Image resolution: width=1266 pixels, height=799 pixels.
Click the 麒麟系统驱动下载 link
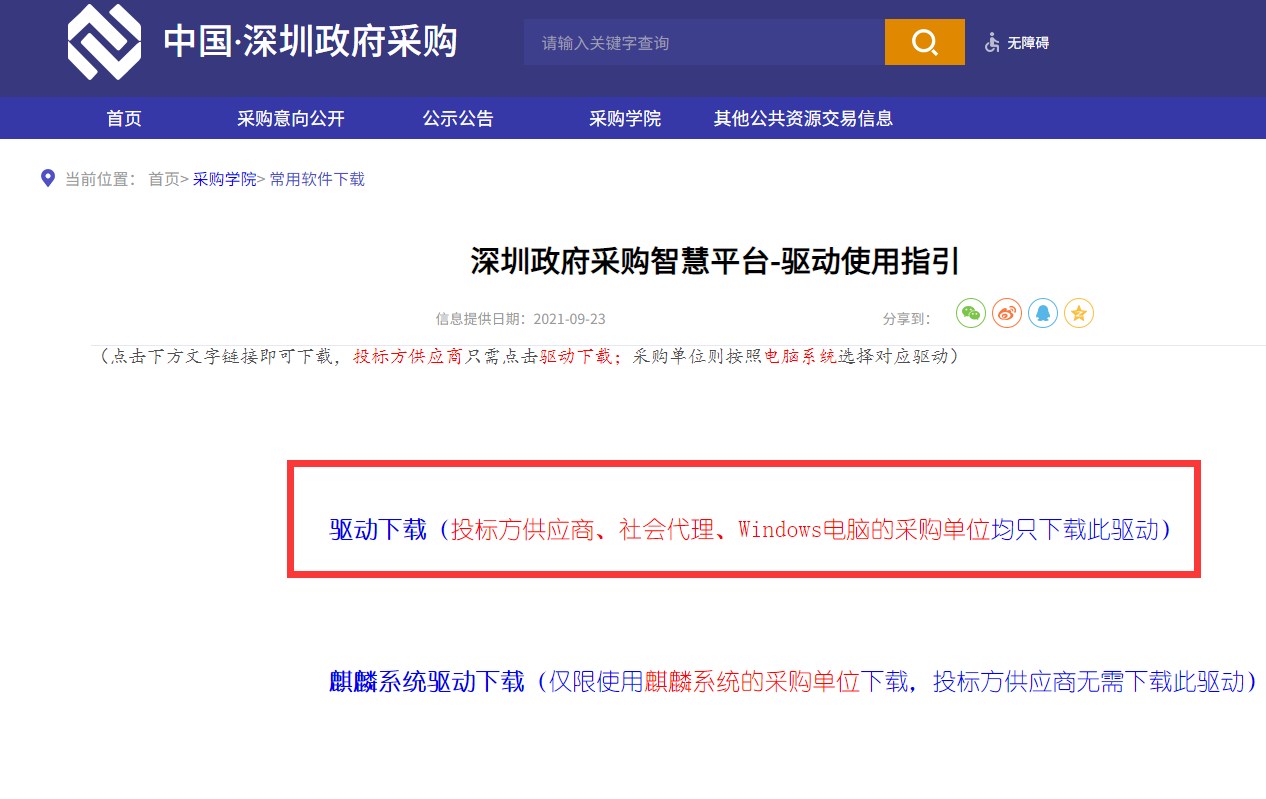426,682
